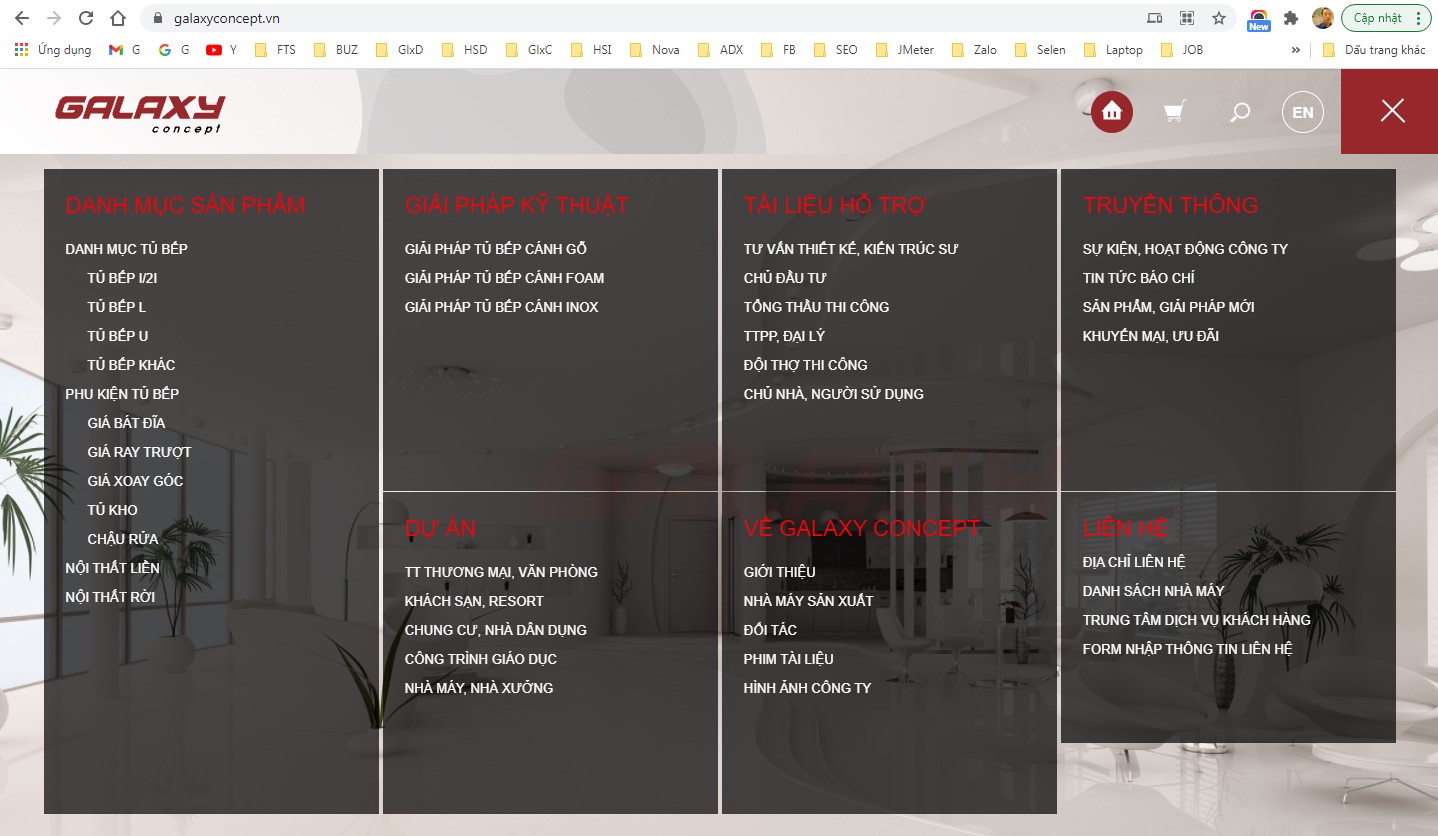This screenshot has height=836, width=1438.
Task: Open TƯ VẤN THIẾT KẾ, KIẾN TRÚC SƯ
Action: [x=851, y=249]
